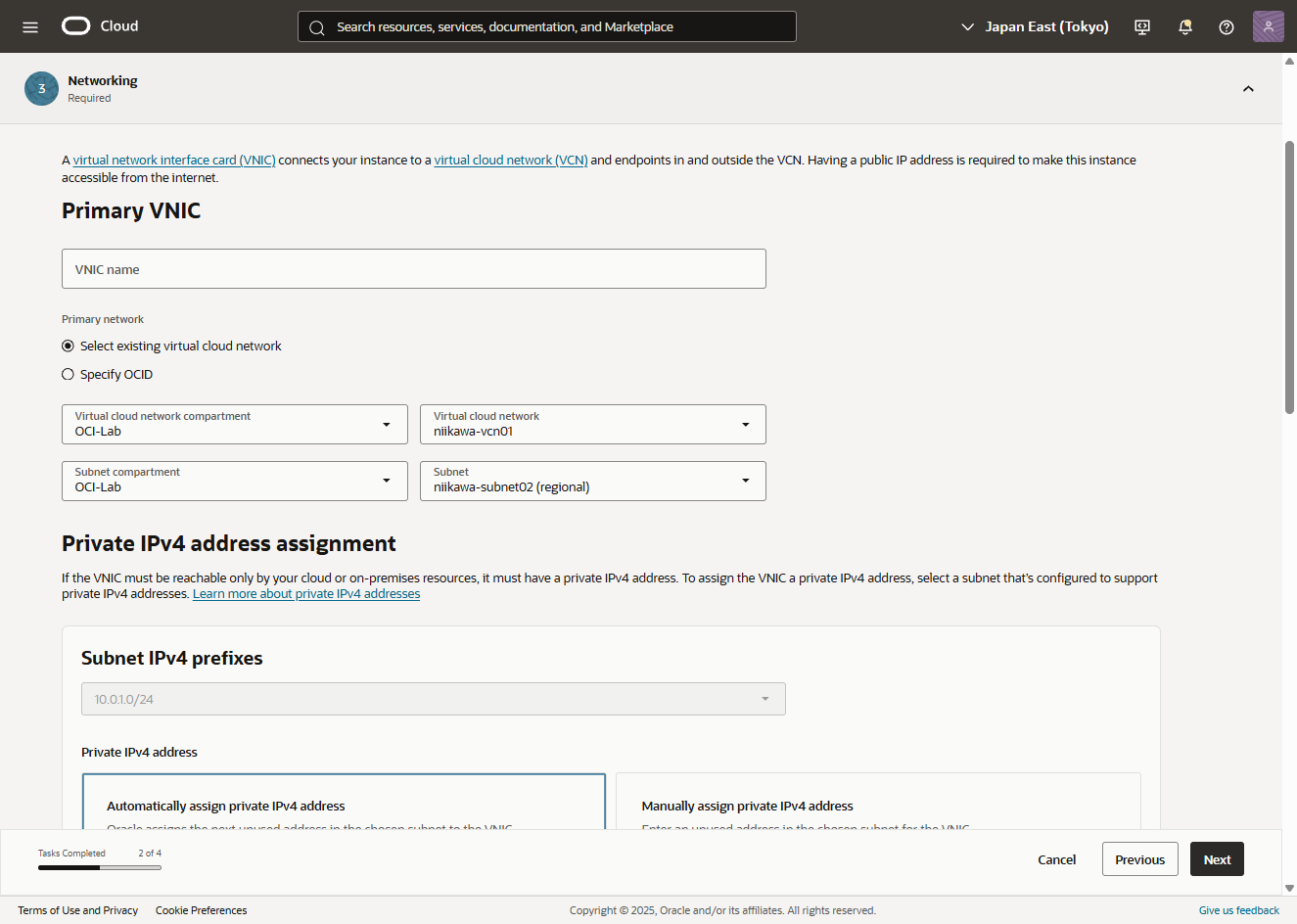This screenshot has height=924, width=1297.
Task: Click into the VNIC name field
Action: 413,269
